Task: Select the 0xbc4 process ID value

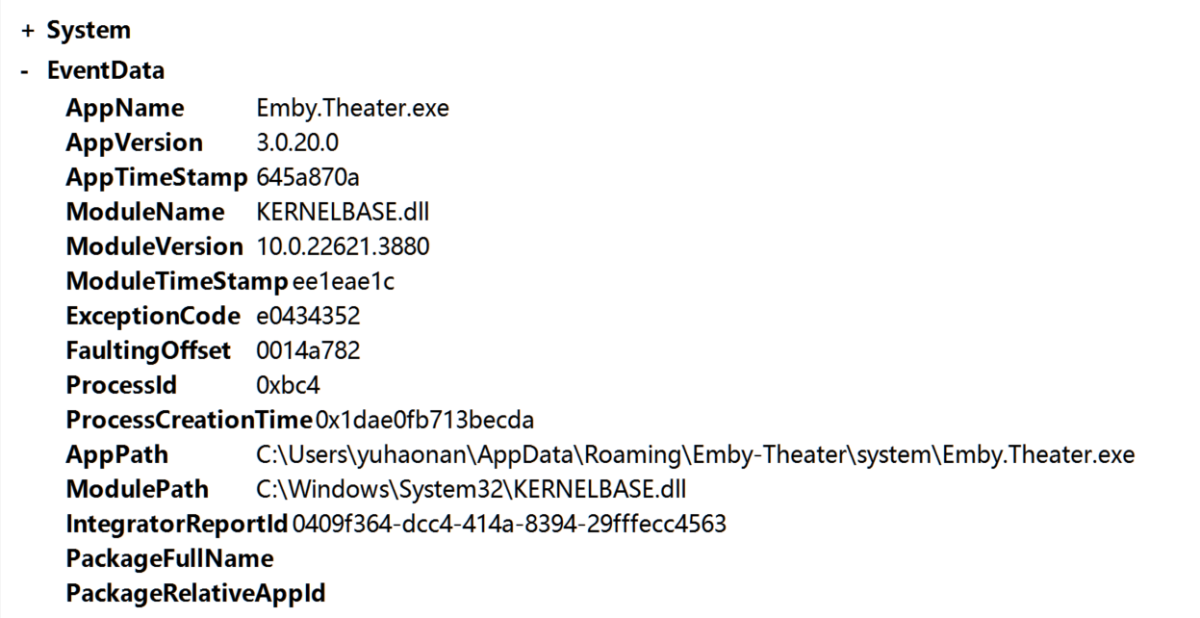Action: click(287, 386)
